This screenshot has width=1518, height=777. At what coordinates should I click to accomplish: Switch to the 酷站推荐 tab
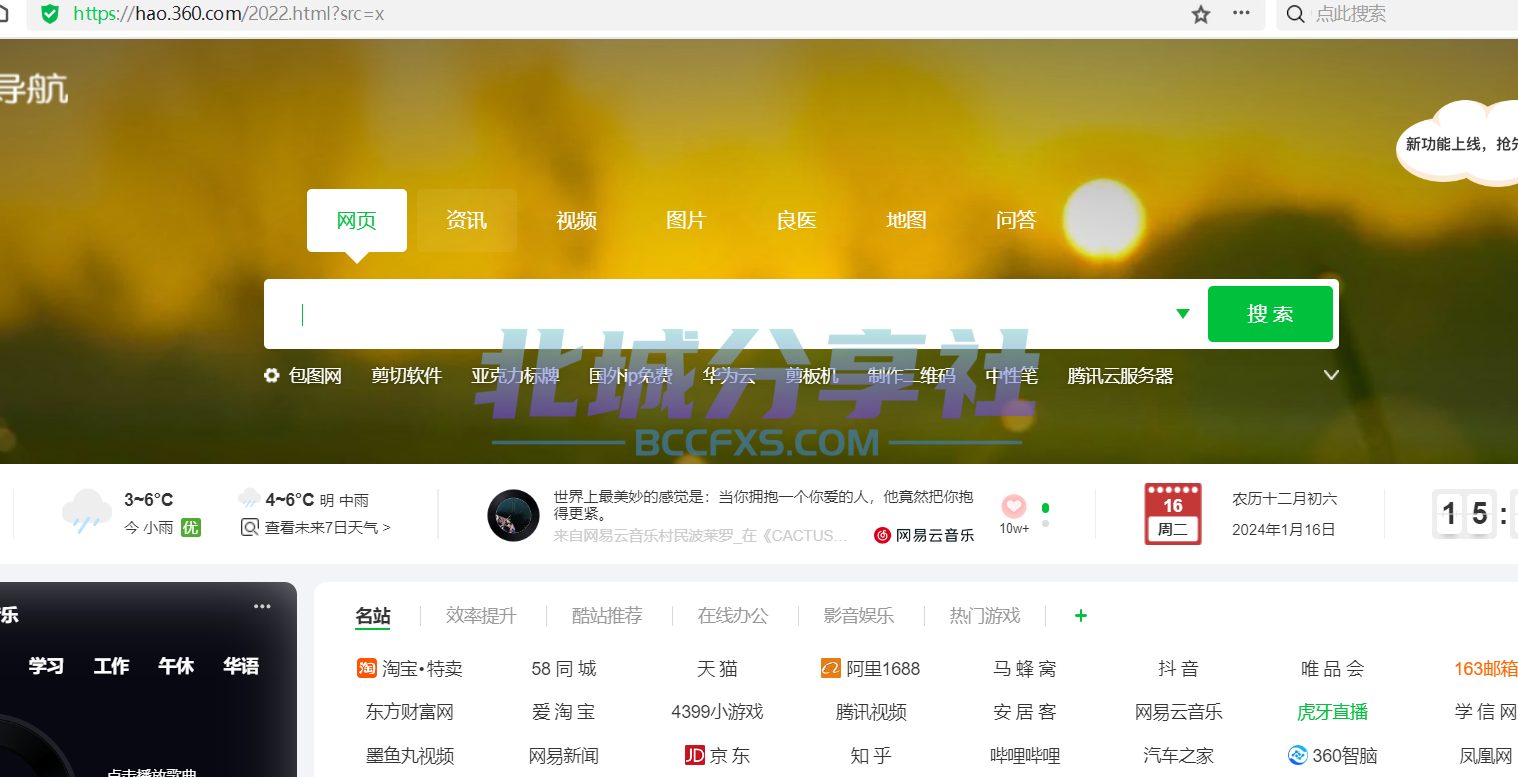click(607, 615)
